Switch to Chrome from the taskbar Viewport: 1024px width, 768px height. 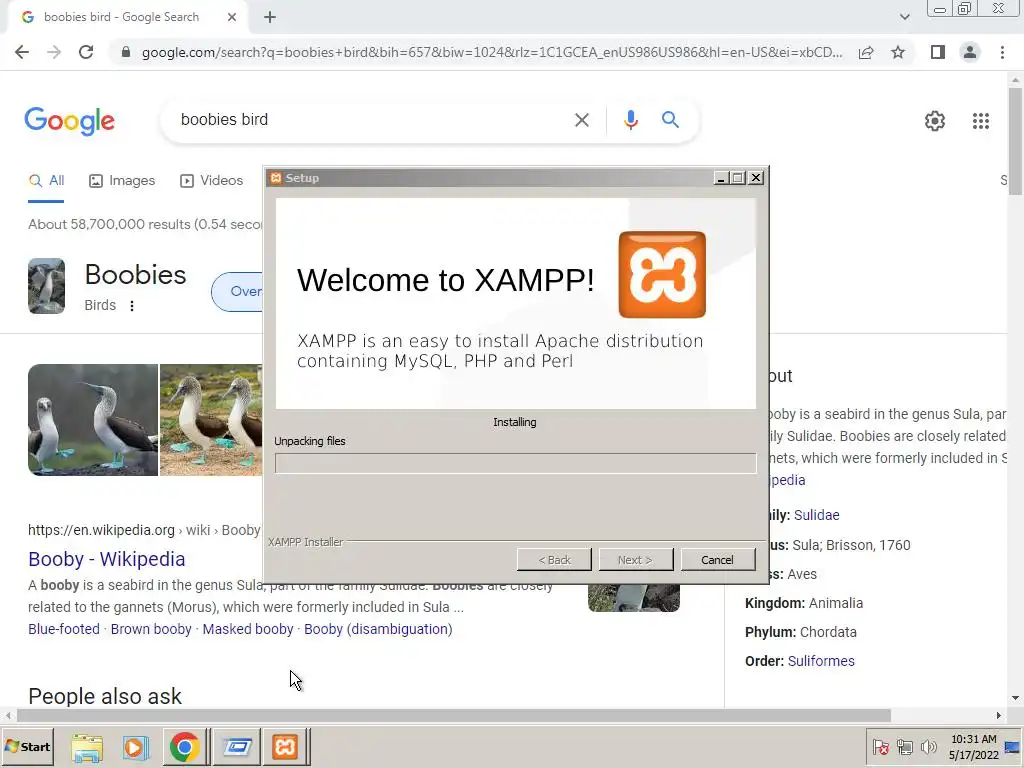click(x=184, y=747)
